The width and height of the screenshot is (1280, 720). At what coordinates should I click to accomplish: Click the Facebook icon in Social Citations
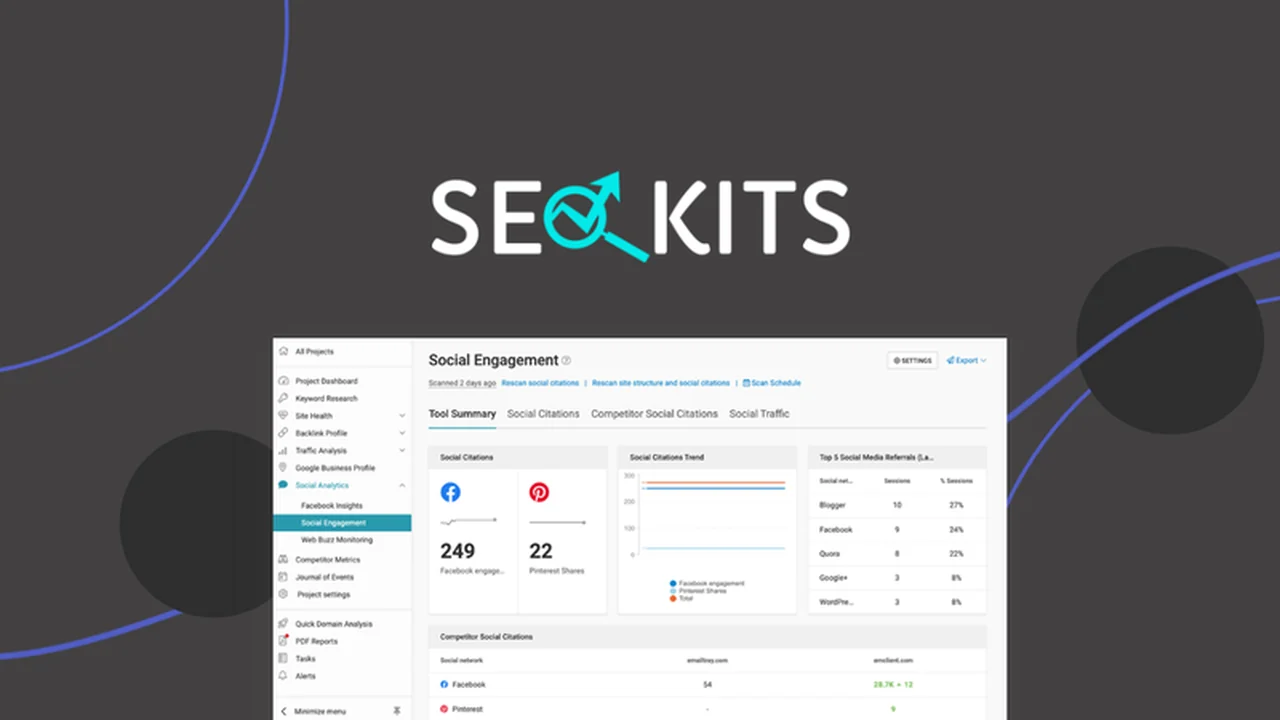[450, 492]
